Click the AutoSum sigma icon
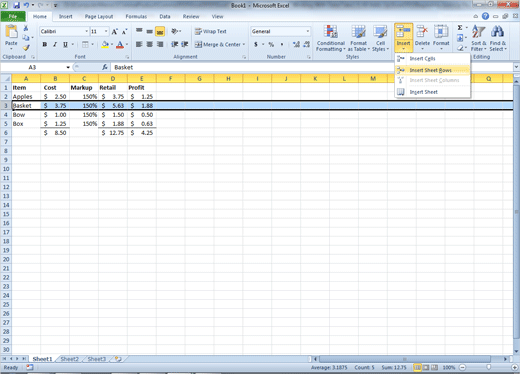 [x=460, y=28]
